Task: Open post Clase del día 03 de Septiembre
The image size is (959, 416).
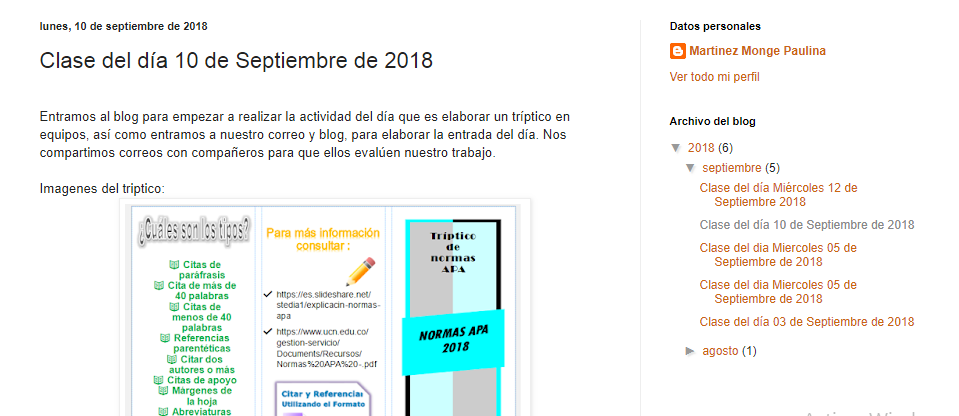Action: (807, 322)
